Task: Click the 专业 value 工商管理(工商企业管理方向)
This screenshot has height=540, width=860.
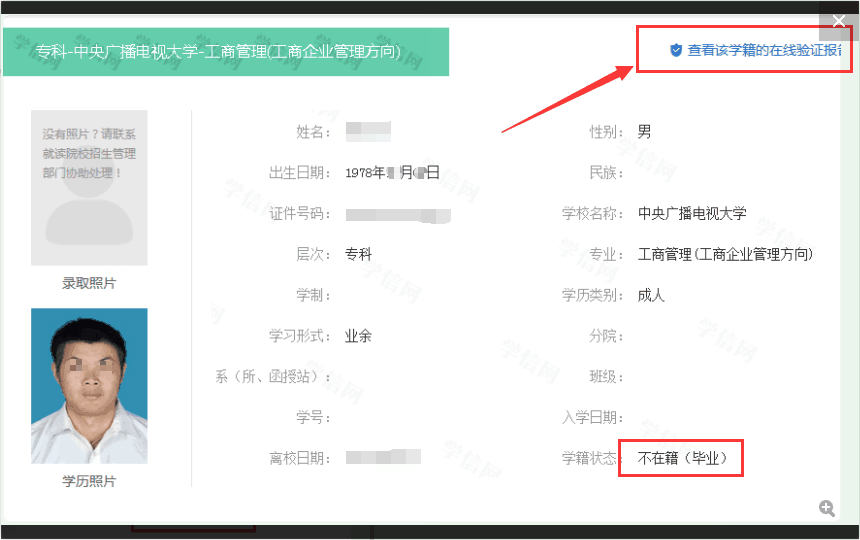Action: coord(725,254)
